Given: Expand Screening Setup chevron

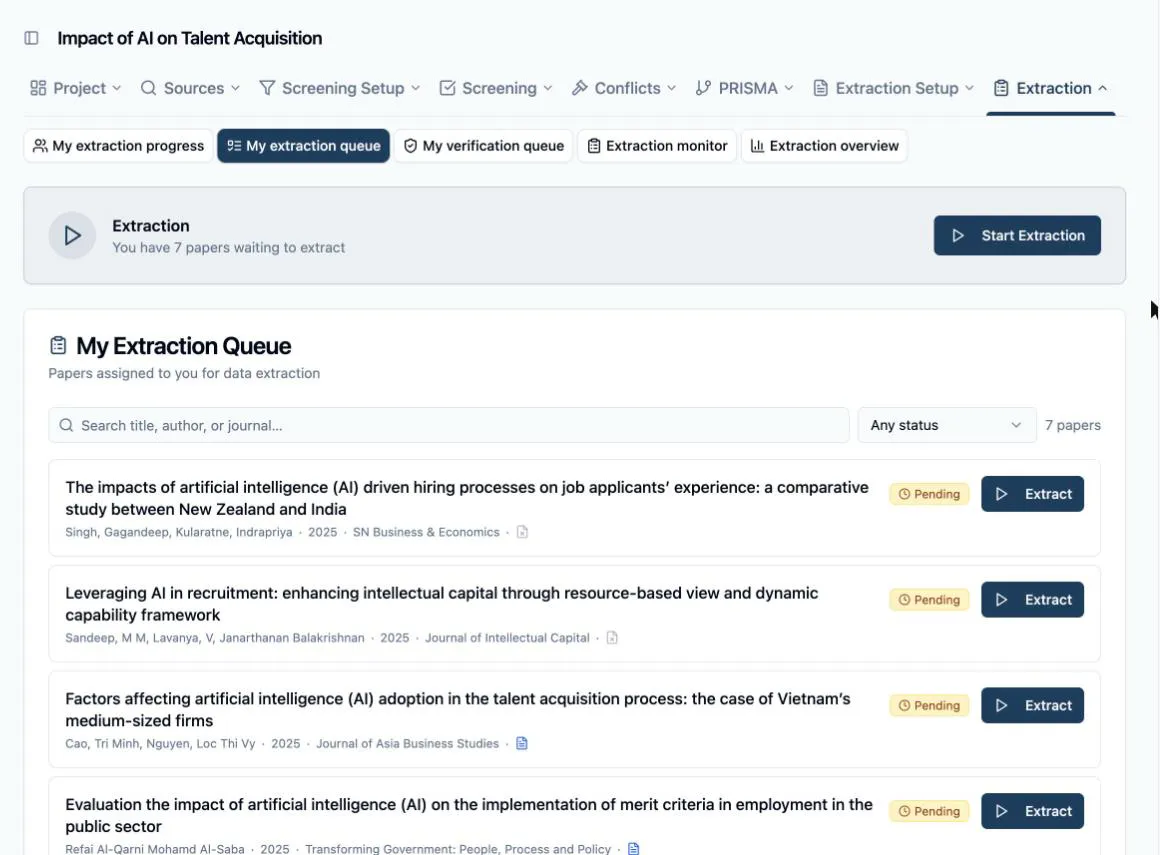Looking at the screenshot, I should click(x=416, y=88).
